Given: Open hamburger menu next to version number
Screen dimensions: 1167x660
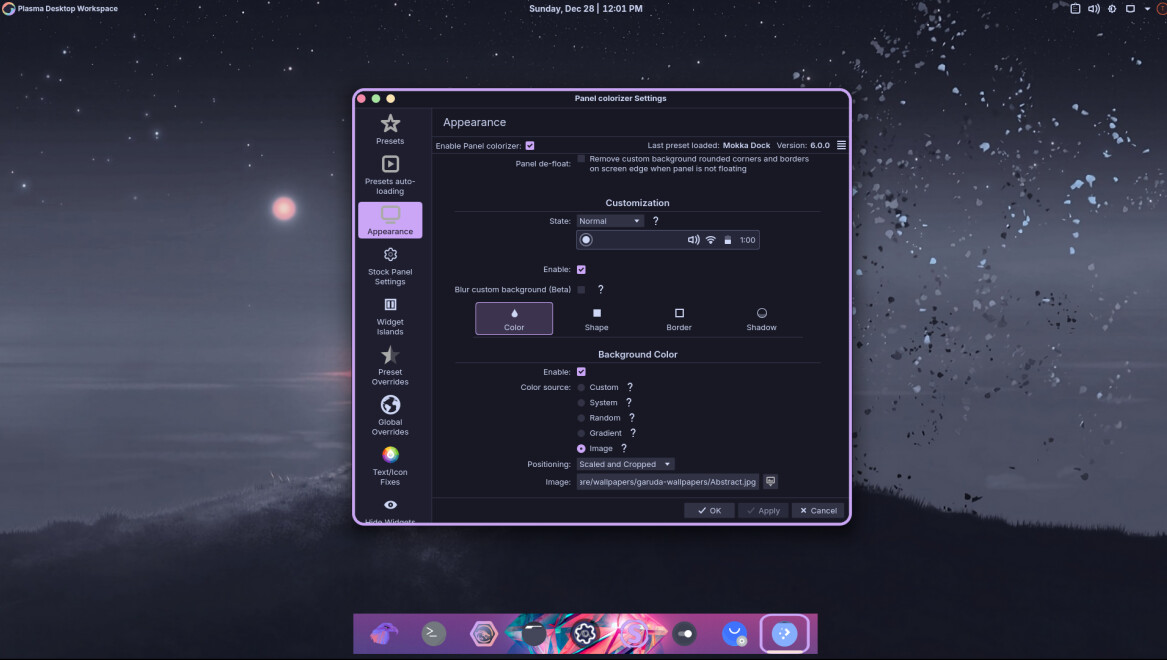Looking at the screenshot, I should [x=841, y=146].
